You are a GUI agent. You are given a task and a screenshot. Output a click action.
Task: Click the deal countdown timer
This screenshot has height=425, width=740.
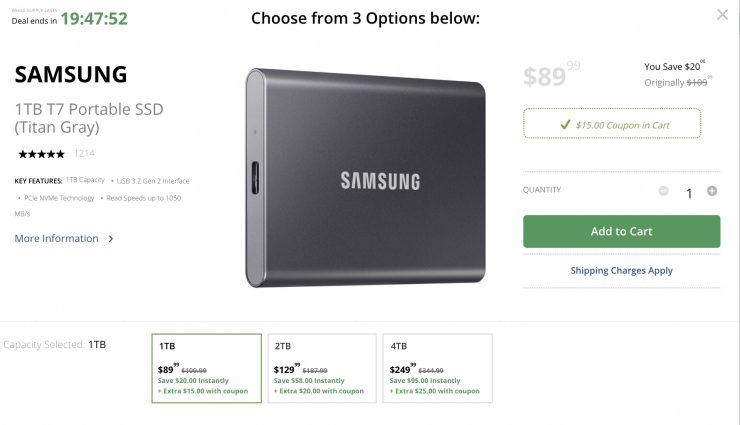pos(93,18)
